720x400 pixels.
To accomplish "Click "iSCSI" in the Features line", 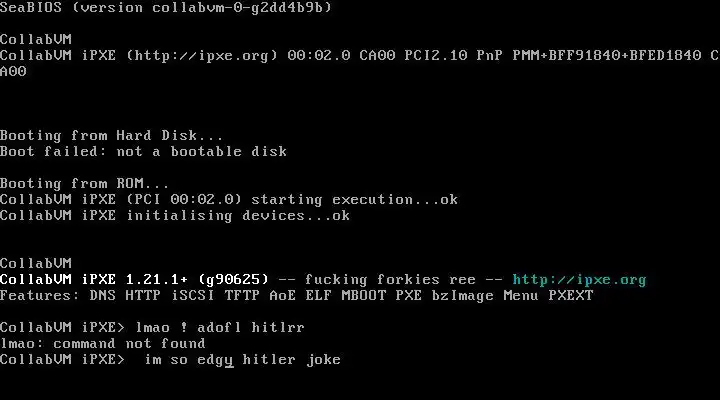I will pos(193,295).
